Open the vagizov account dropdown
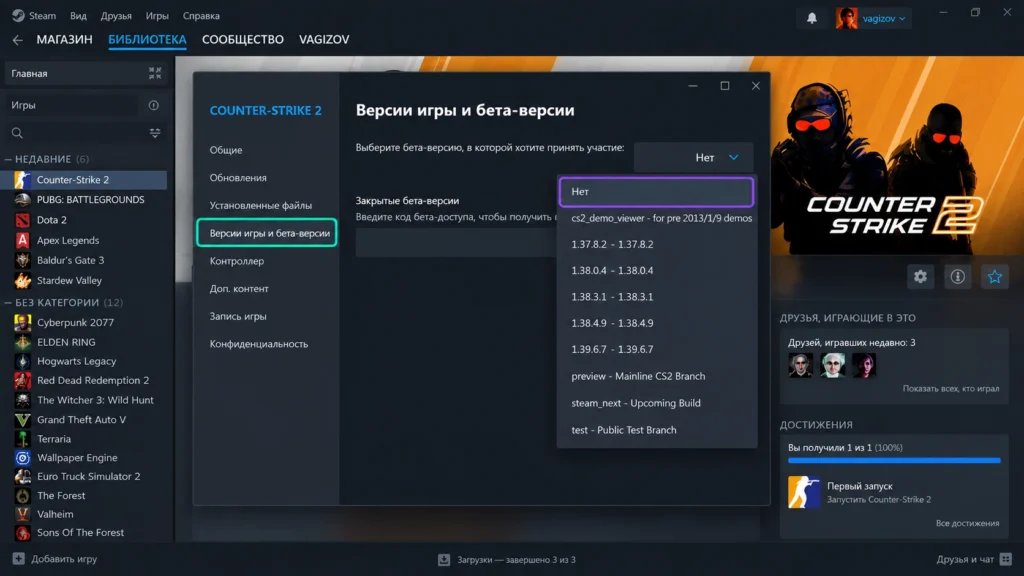Image resolution: width=1024 pixels, height=576 pixels. tap(884, 18)
